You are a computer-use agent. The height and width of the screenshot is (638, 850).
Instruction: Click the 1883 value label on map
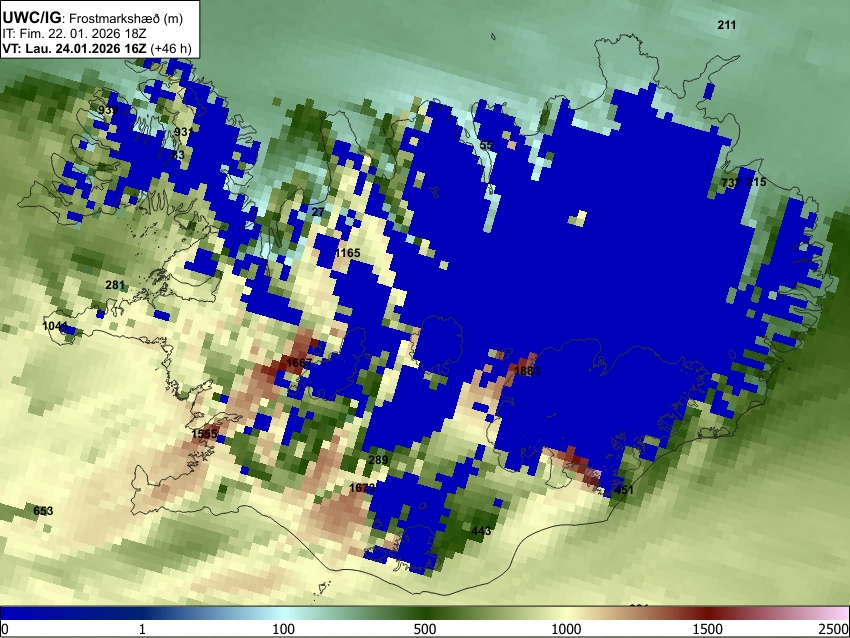point(527,371)
